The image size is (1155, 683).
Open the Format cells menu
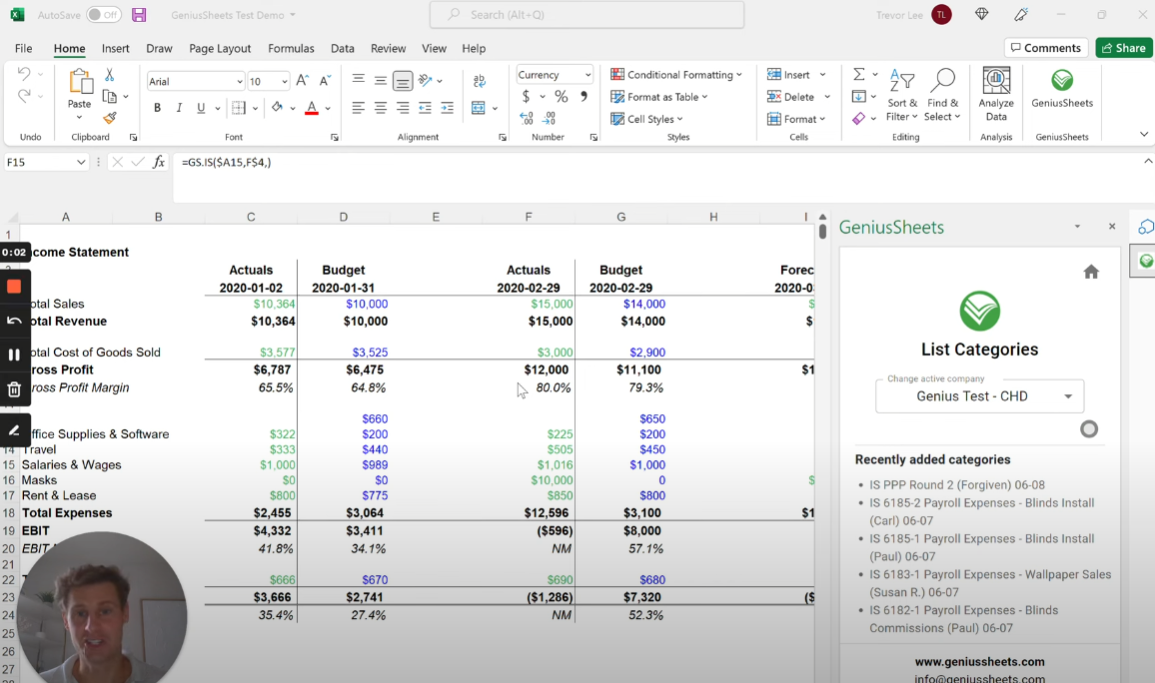pyautogui.click(x=796, y=119)
